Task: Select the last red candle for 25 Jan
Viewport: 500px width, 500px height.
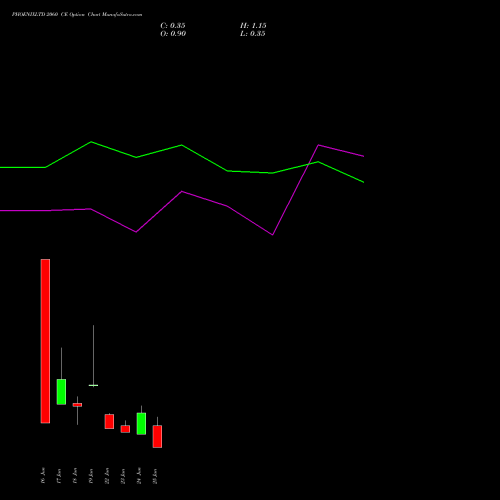Action: (x=157, y=436)
